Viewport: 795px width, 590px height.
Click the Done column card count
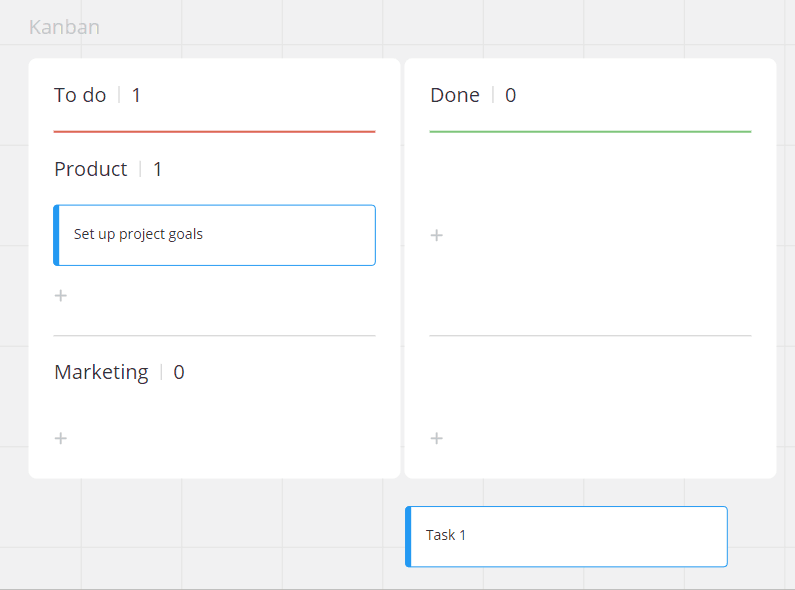coord(511,95)
